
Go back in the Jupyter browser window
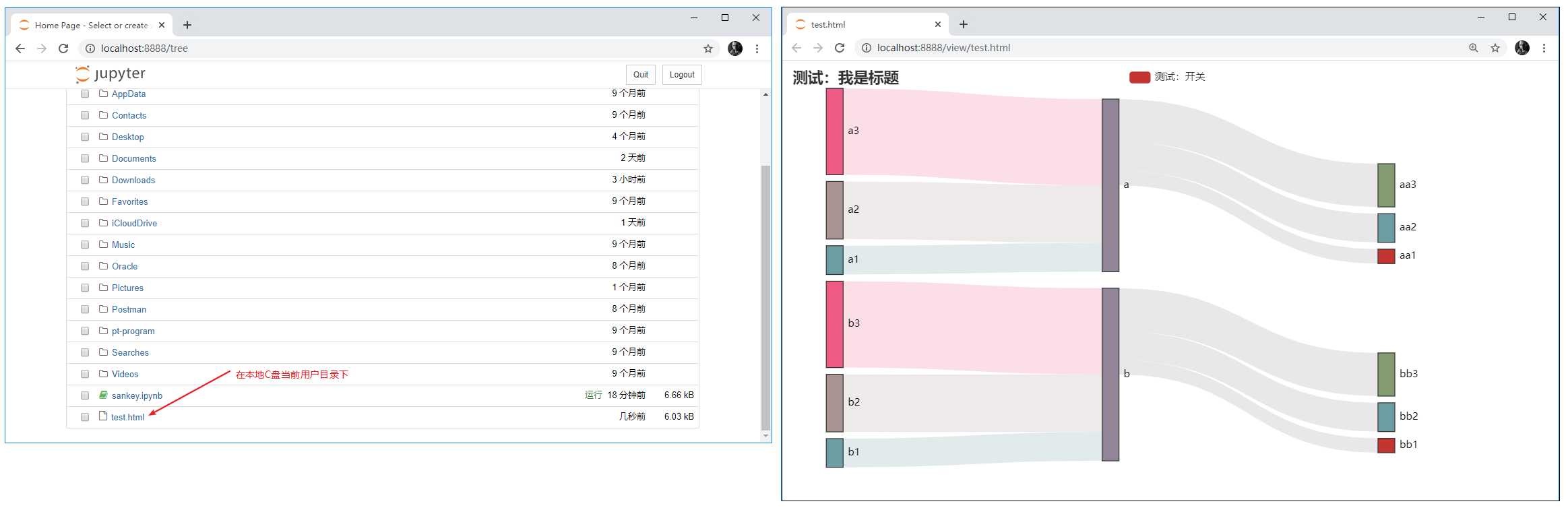coord(20,49)
